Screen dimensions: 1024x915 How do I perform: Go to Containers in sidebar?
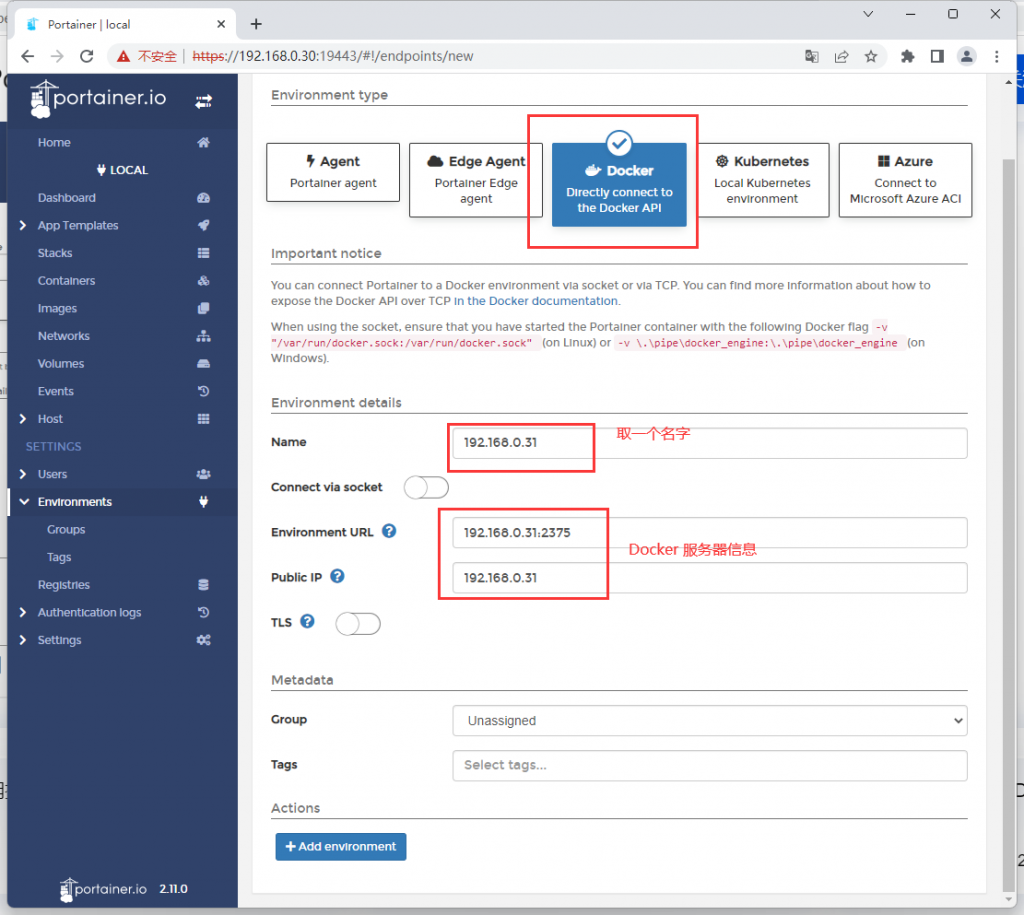[x=66, y=281]
